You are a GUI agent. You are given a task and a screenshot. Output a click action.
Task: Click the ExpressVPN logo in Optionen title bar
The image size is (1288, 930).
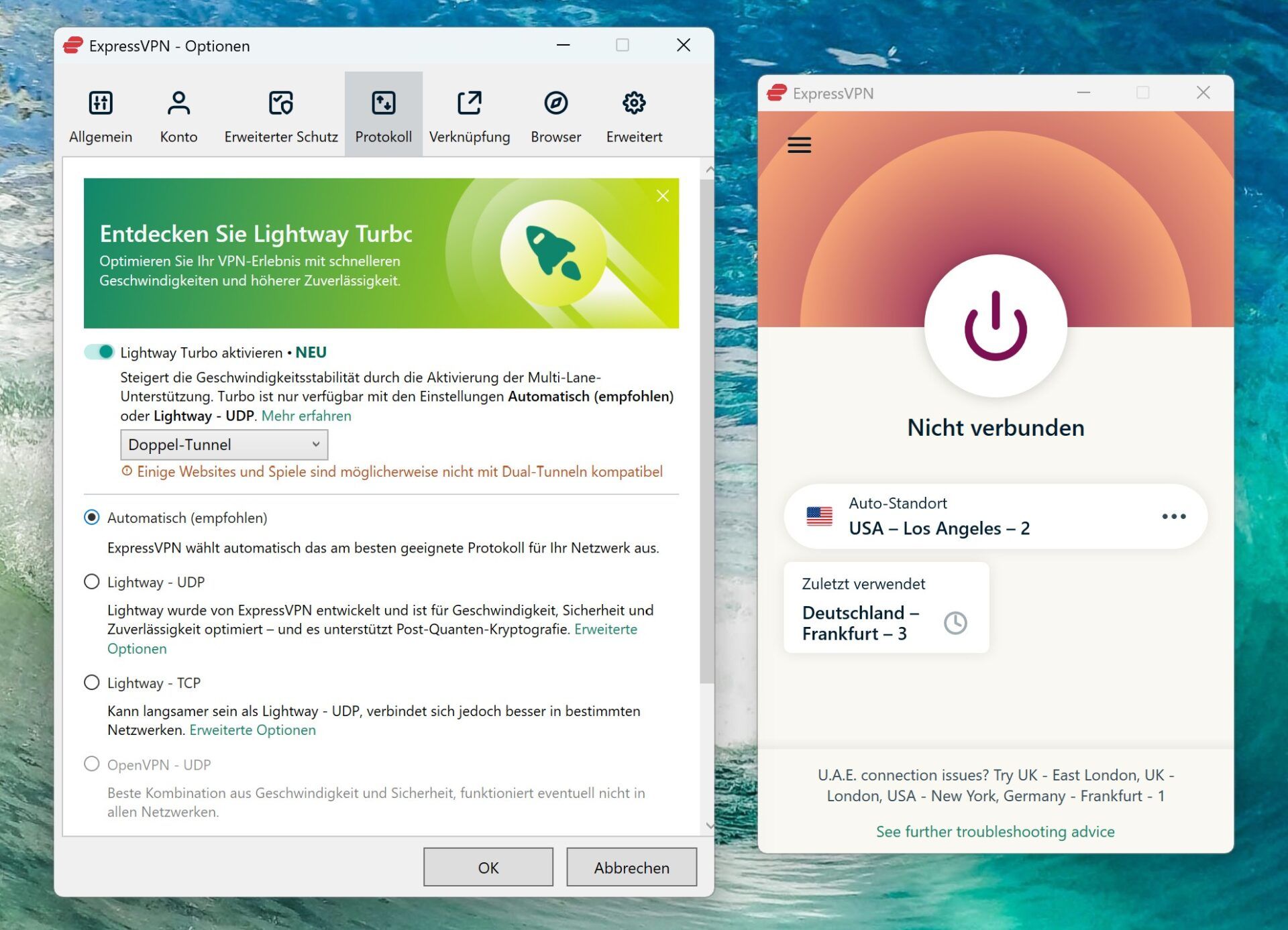[72, 46]
